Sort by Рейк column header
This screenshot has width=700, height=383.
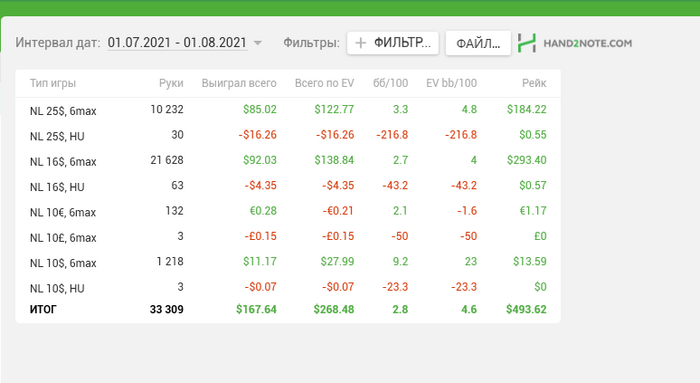[534, 83]
